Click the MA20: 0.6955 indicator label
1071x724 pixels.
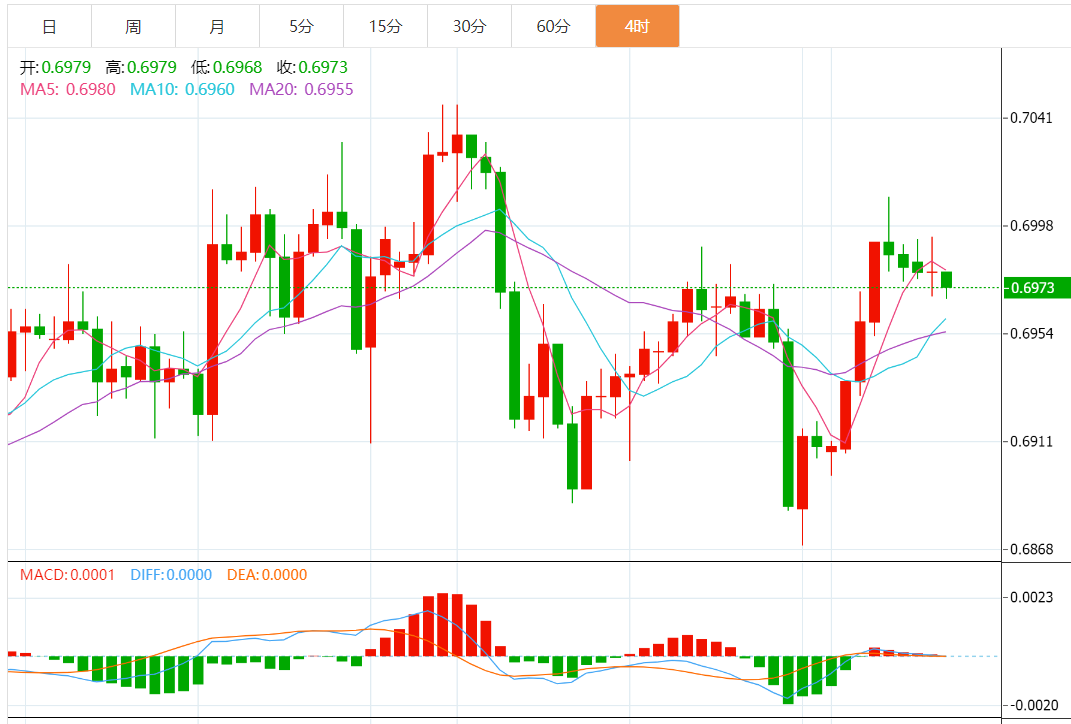tap(301, 89)
